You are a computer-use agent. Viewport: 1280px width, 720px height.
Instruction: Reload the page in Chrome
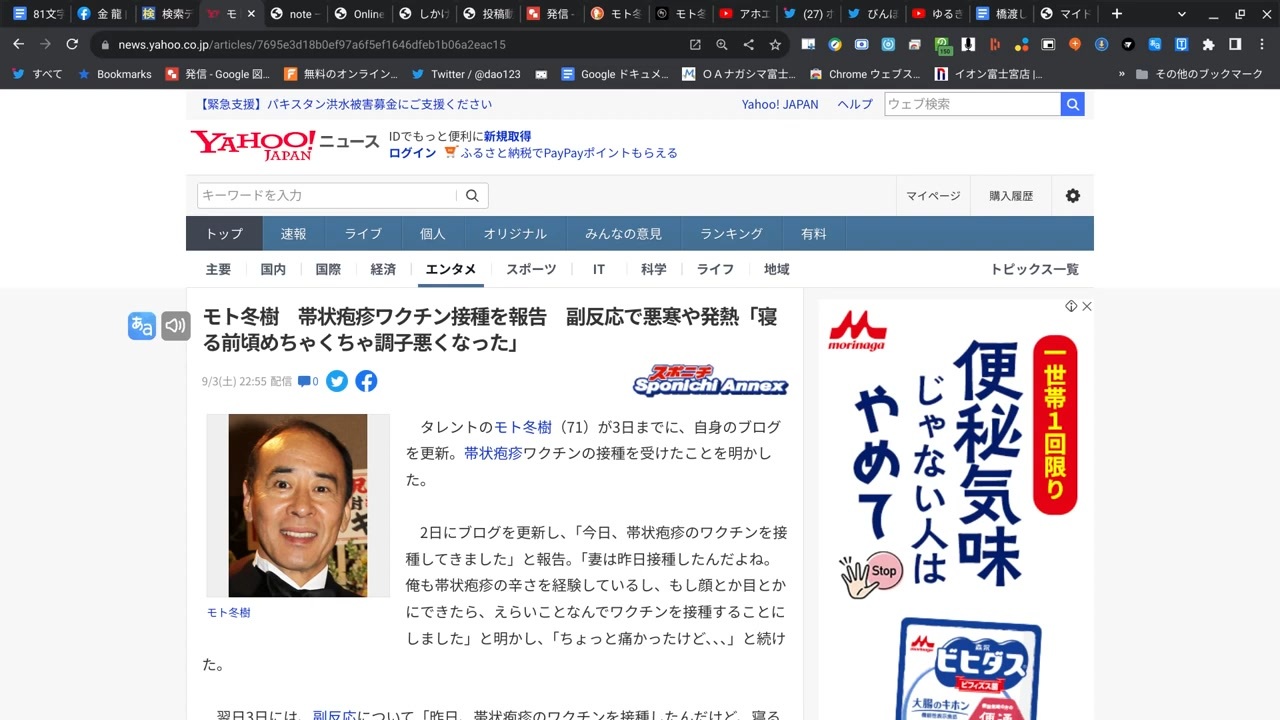(72, 45)
